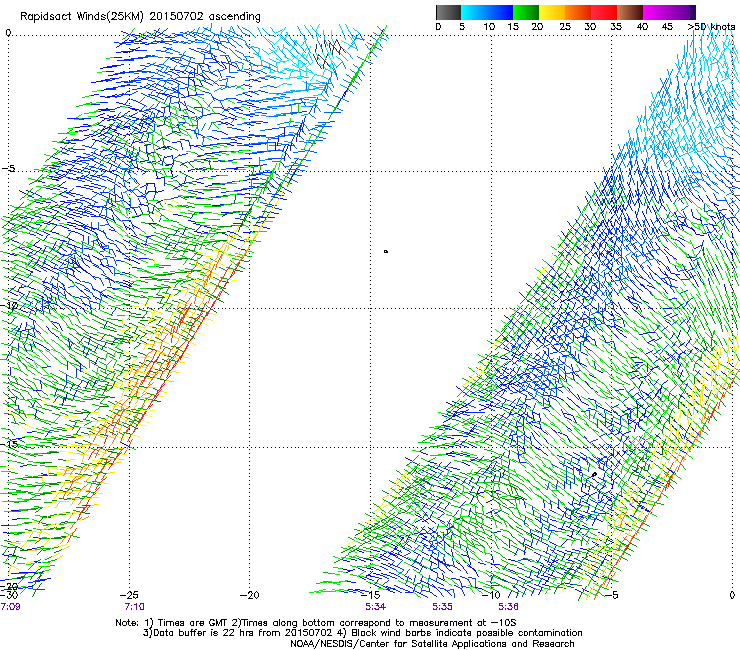Click the '>50 knots' legend label

tap(711, 27)
